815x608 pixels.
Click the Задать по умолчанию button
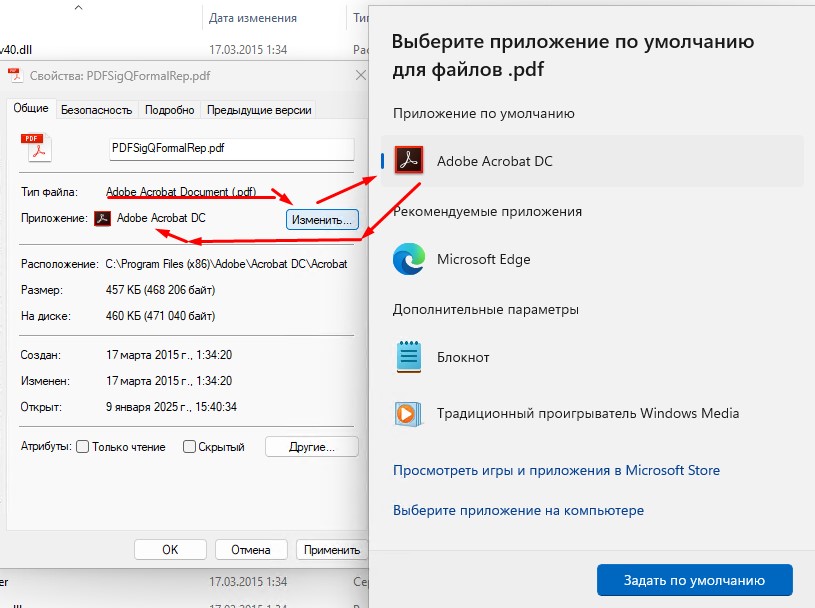[694, 580]
